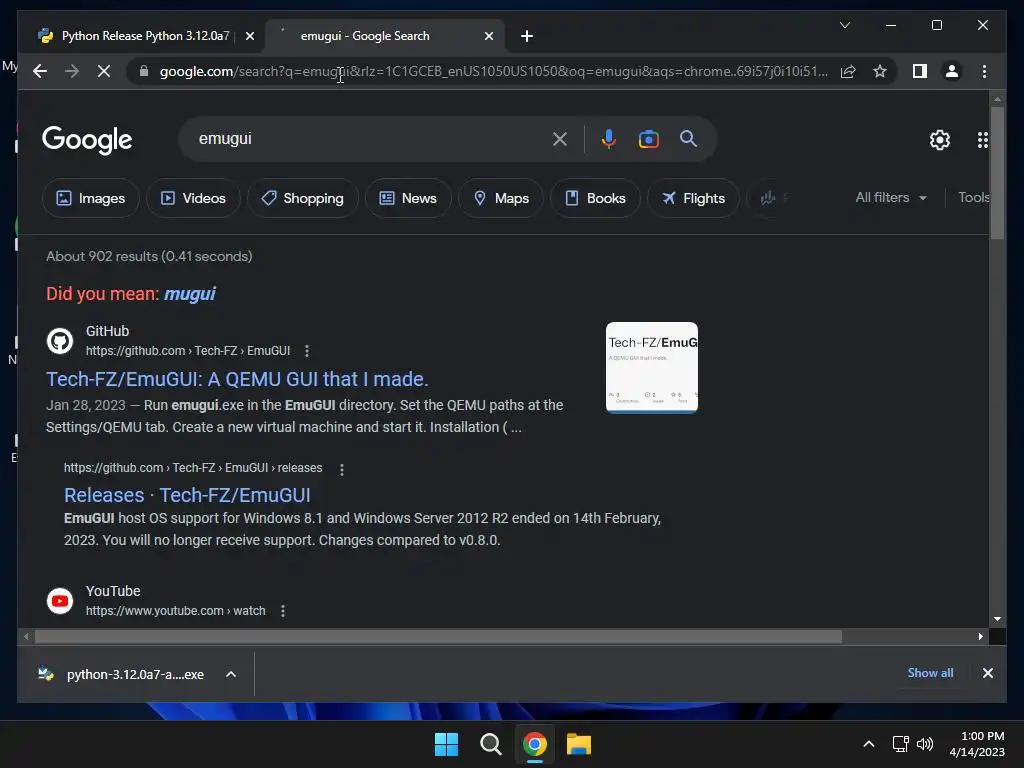Open Chrome three-dot menu
The height and width of the screenshot is (768, 1024).
tap(984, 71)
